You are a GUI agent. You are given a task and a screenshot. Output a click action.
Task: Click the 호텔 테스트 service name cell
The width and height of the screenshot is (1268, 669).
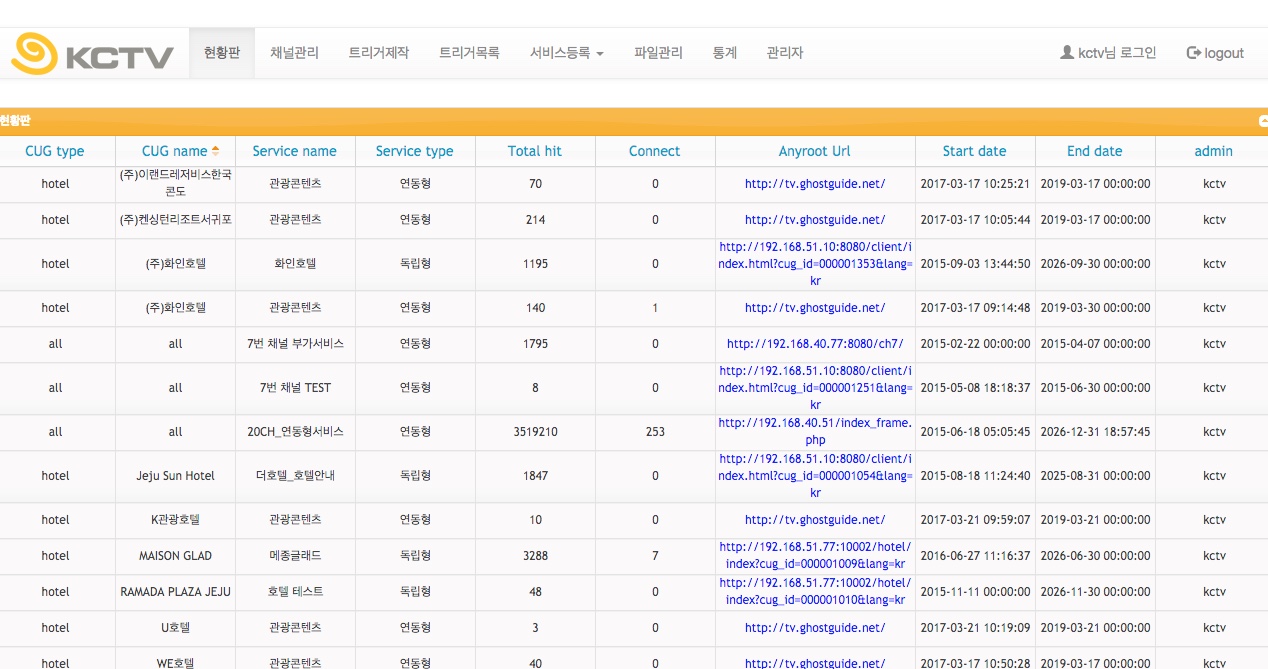[295, 592]
